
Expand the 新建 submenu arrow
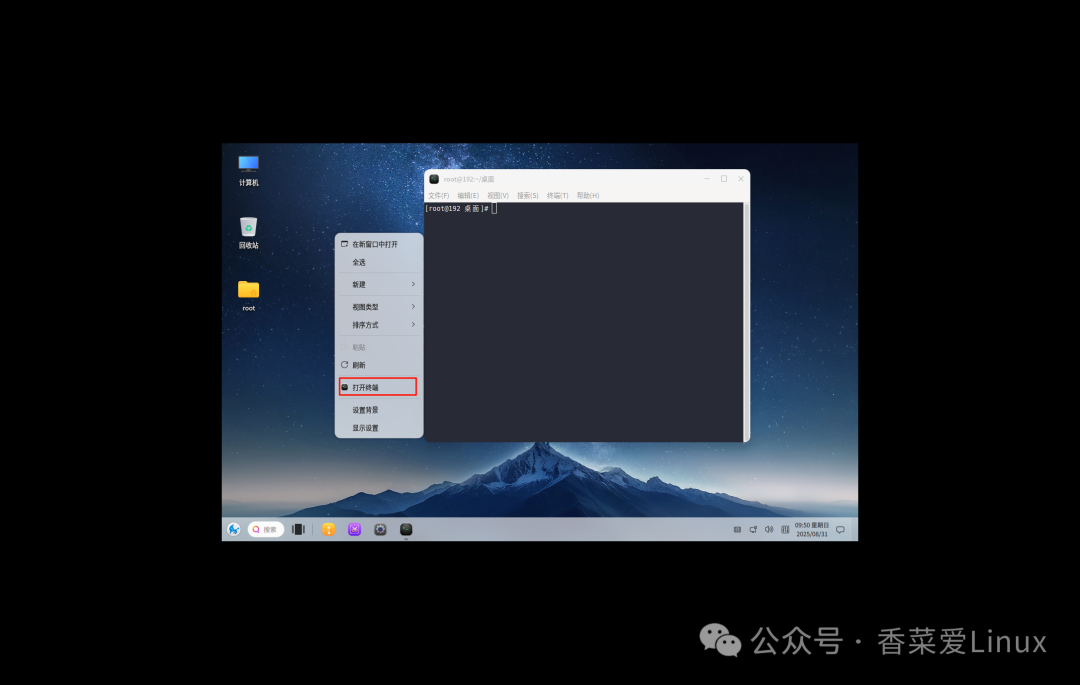click(x=413, y=284)
